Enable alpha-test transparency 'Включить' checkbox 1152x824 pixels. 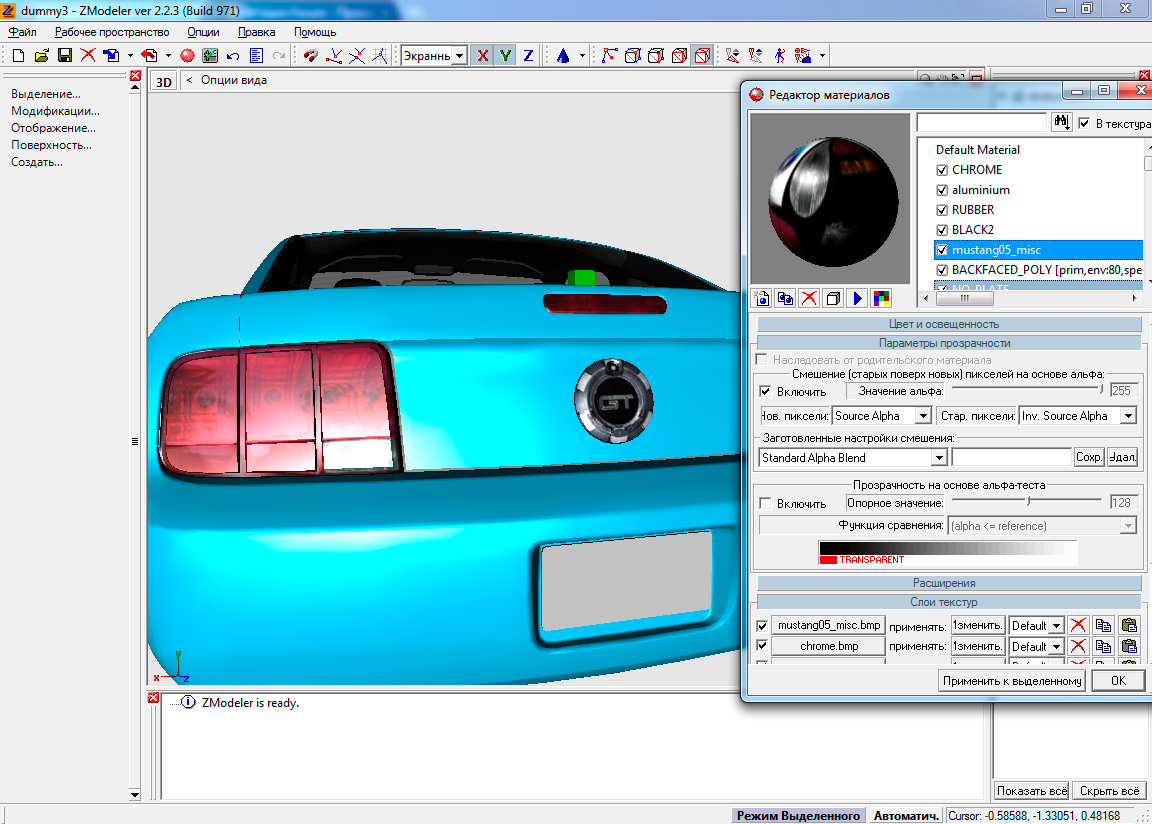pos(765,504)
